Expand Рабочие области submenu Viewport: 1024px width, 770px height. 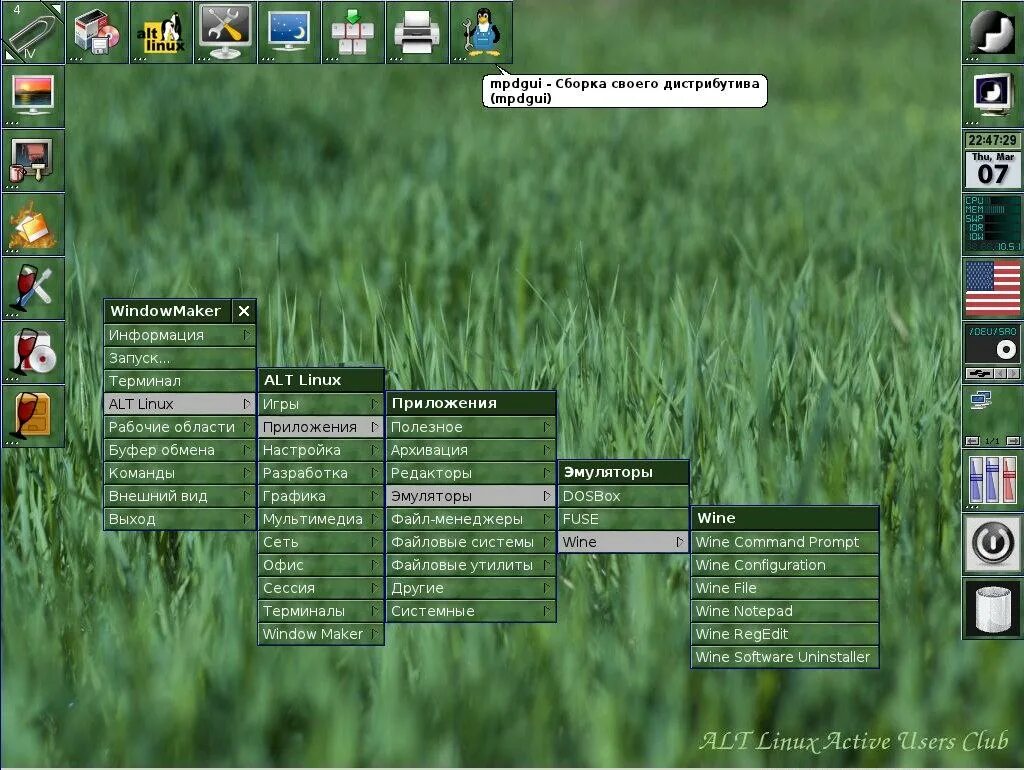[180, 427]
